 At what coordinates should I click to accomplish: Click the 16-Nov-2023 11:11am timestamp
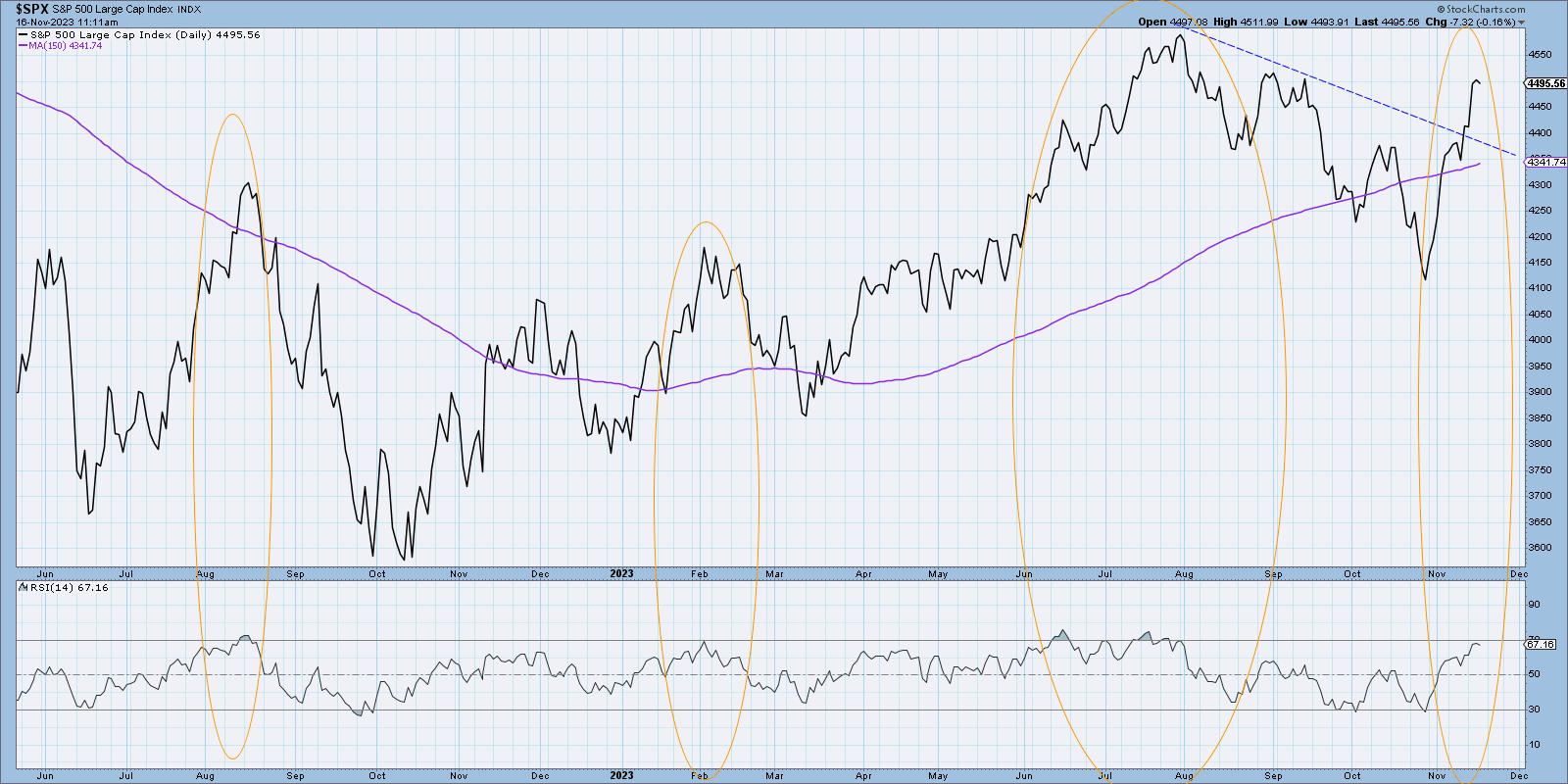[67, 22]
